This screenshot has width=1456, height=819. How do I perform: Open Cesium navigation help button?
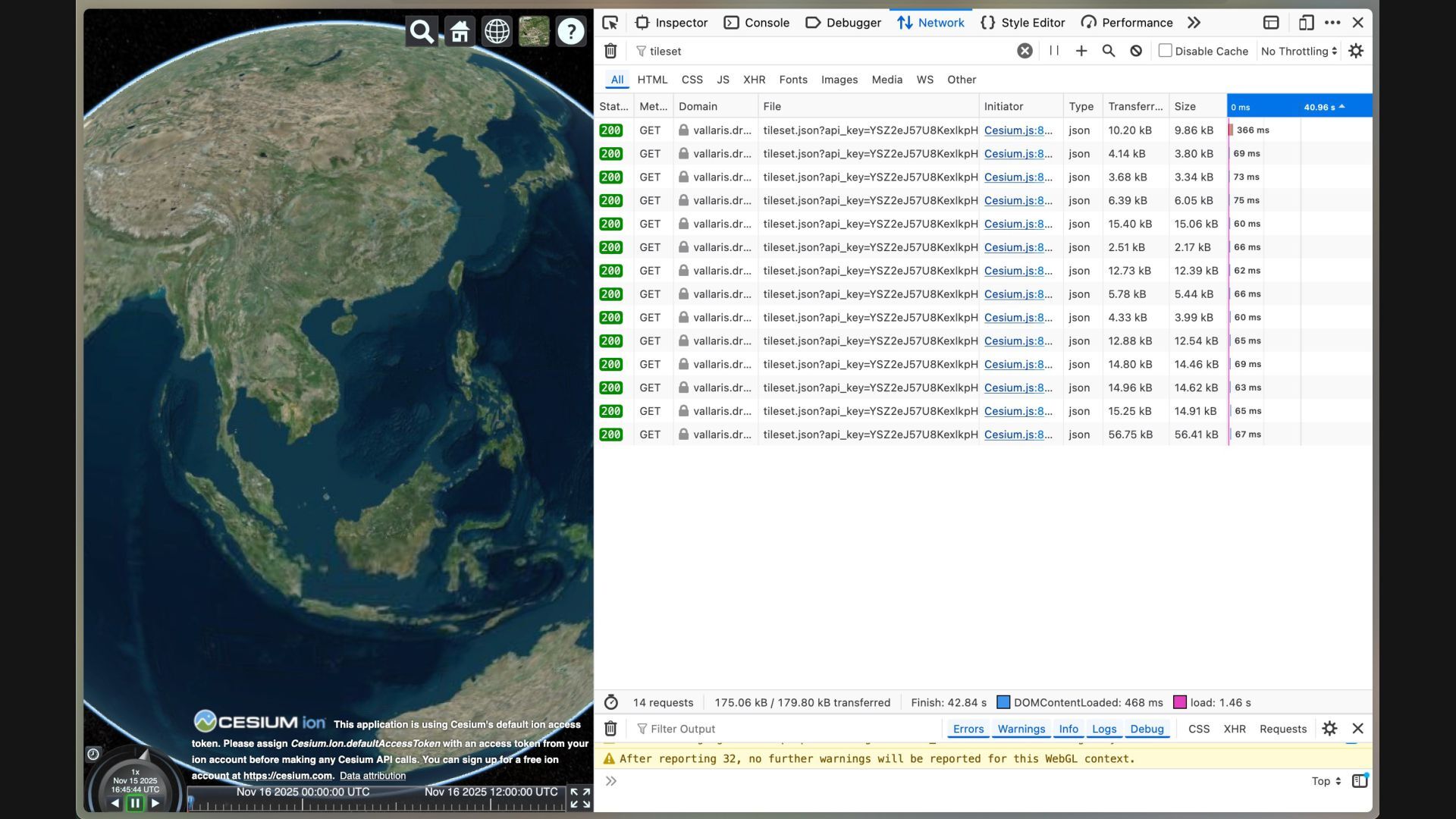(x=571, y=32)
